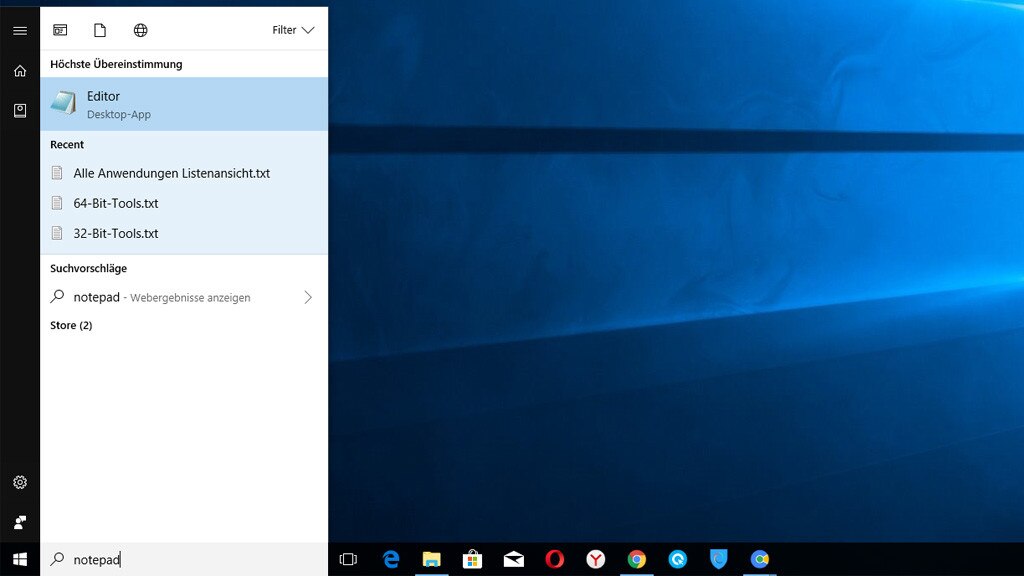Viewport: 1024px width, 576px height.
Task: Open the Feedback icon above Start button
Action: coord(20,522)
